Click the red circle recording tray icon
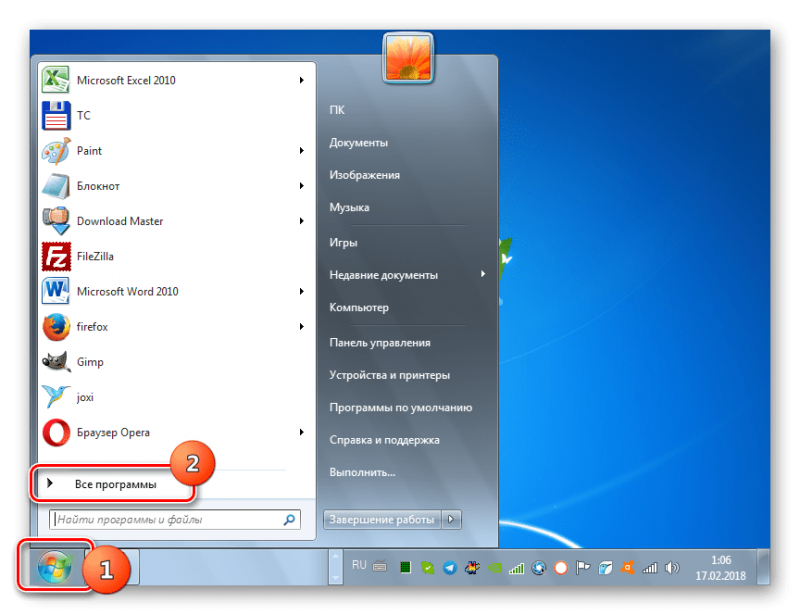 [x=561, y=568]
